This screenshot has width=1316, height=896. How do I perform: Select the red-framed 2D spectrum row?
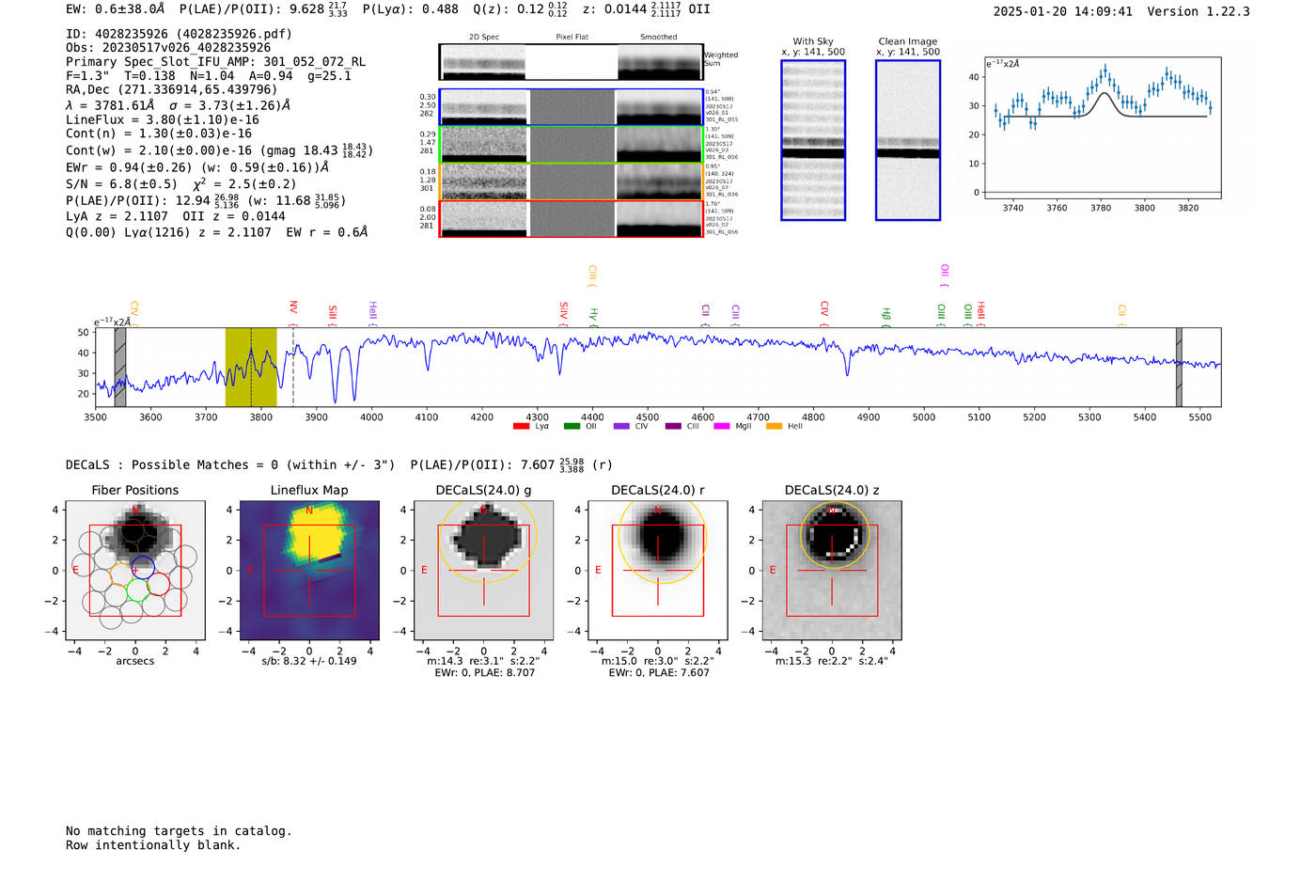click(571, 218)
